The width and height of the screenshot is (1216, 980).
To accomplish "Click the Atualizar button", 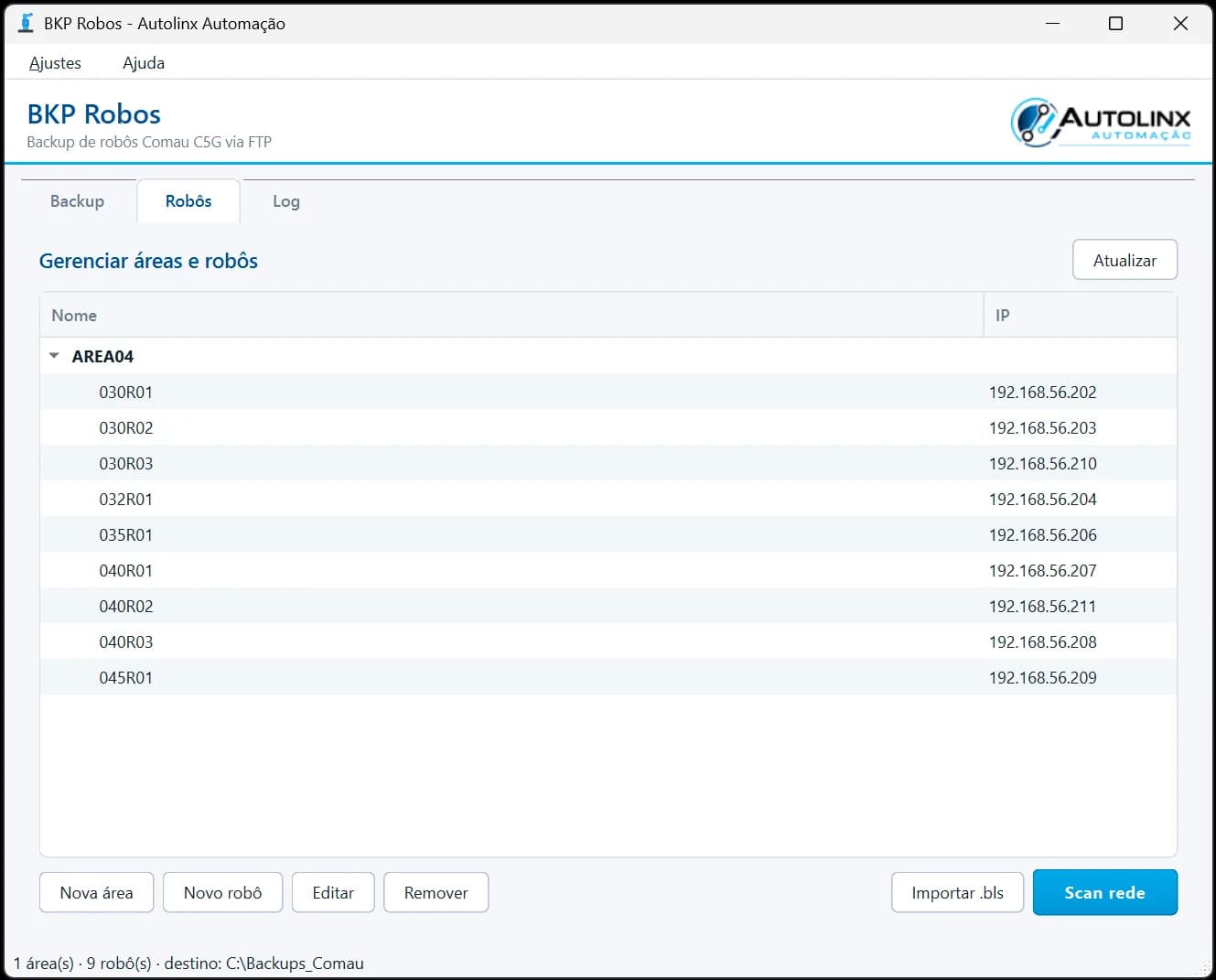I will point(1125,260).
